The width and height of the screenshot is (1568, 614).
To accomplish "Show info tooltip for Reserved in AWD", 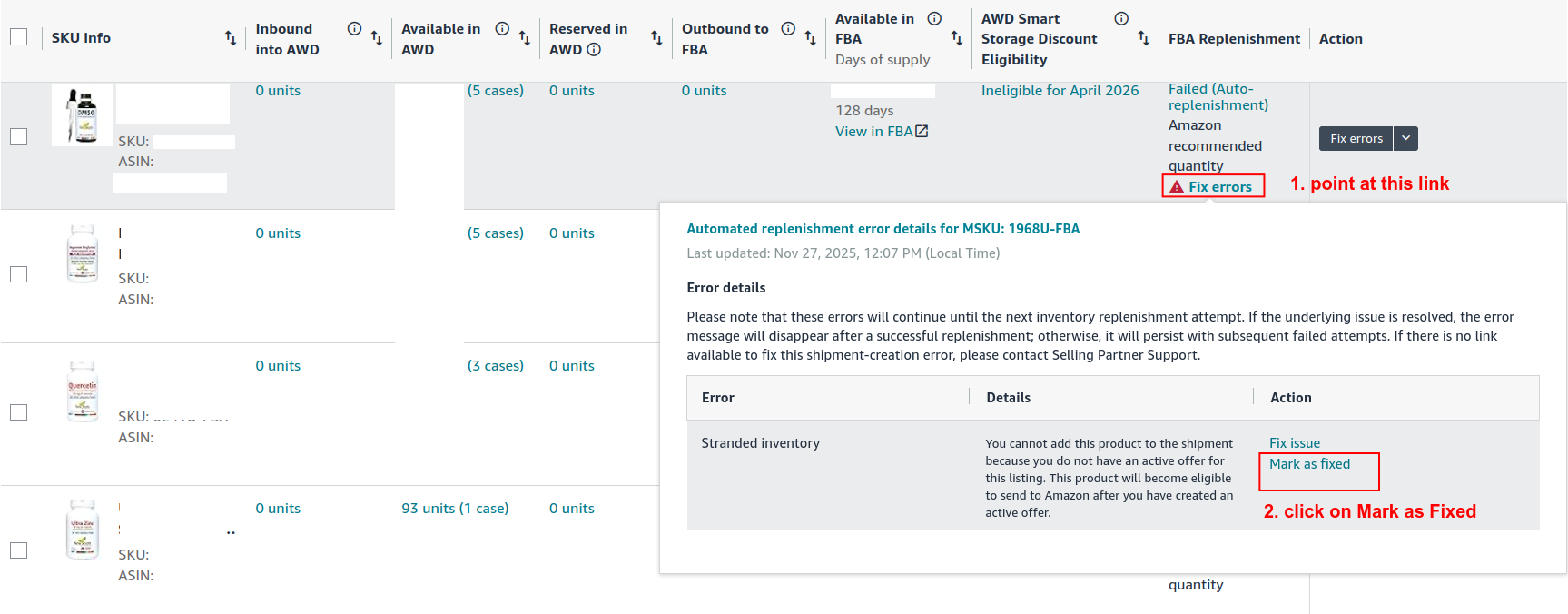I will [594, 50].
